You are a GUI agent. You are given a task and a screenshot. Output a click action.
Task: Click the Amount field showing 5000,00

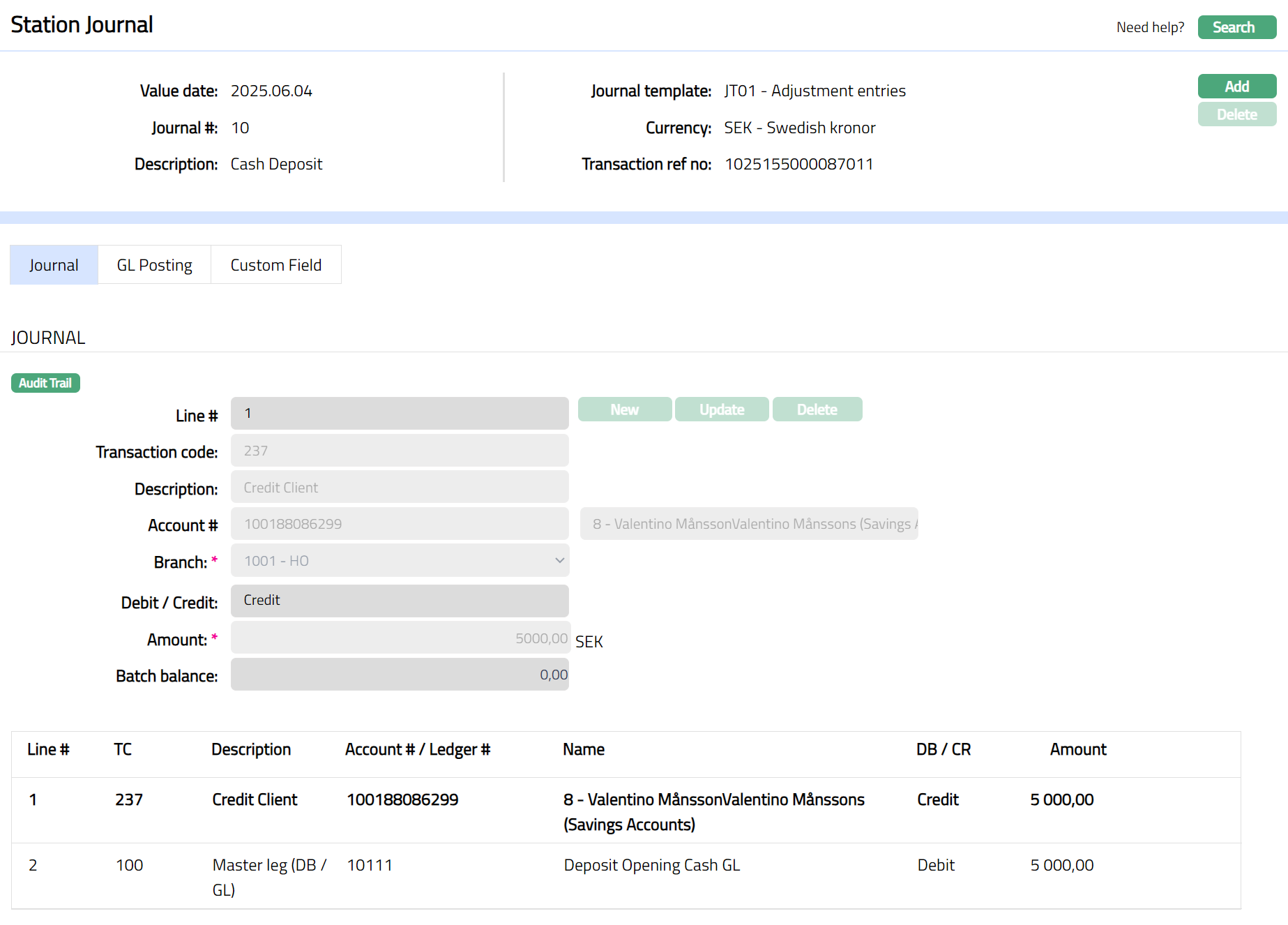(x=400, y=638)
